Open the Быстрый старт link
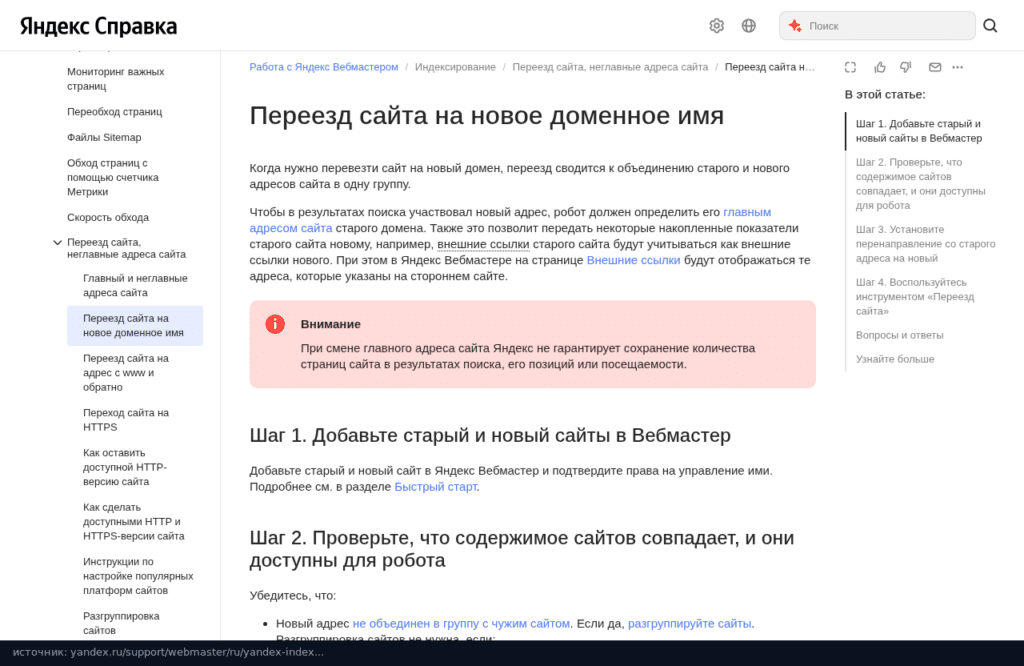This screenshot has height=666, width=1024. 436,486
